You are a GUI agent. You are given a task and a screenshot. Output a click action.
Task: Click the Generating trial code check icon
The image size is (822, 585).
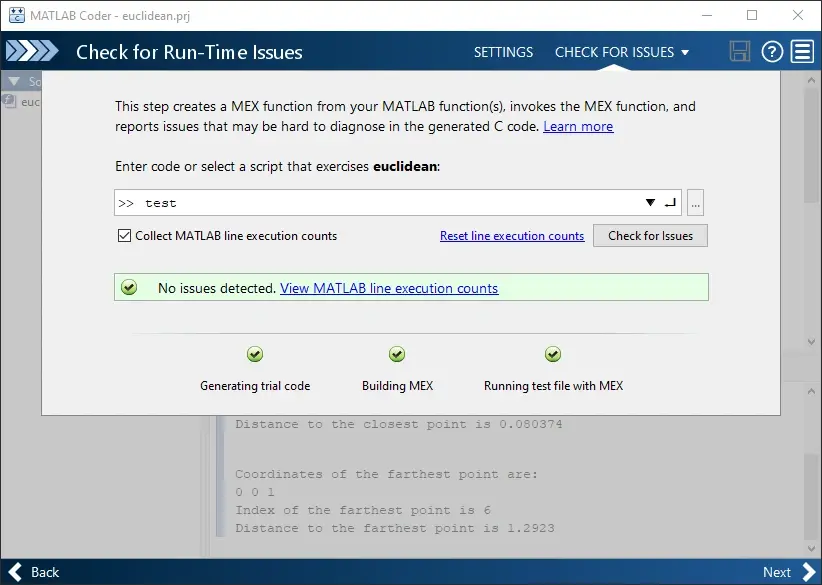(255, 354)
